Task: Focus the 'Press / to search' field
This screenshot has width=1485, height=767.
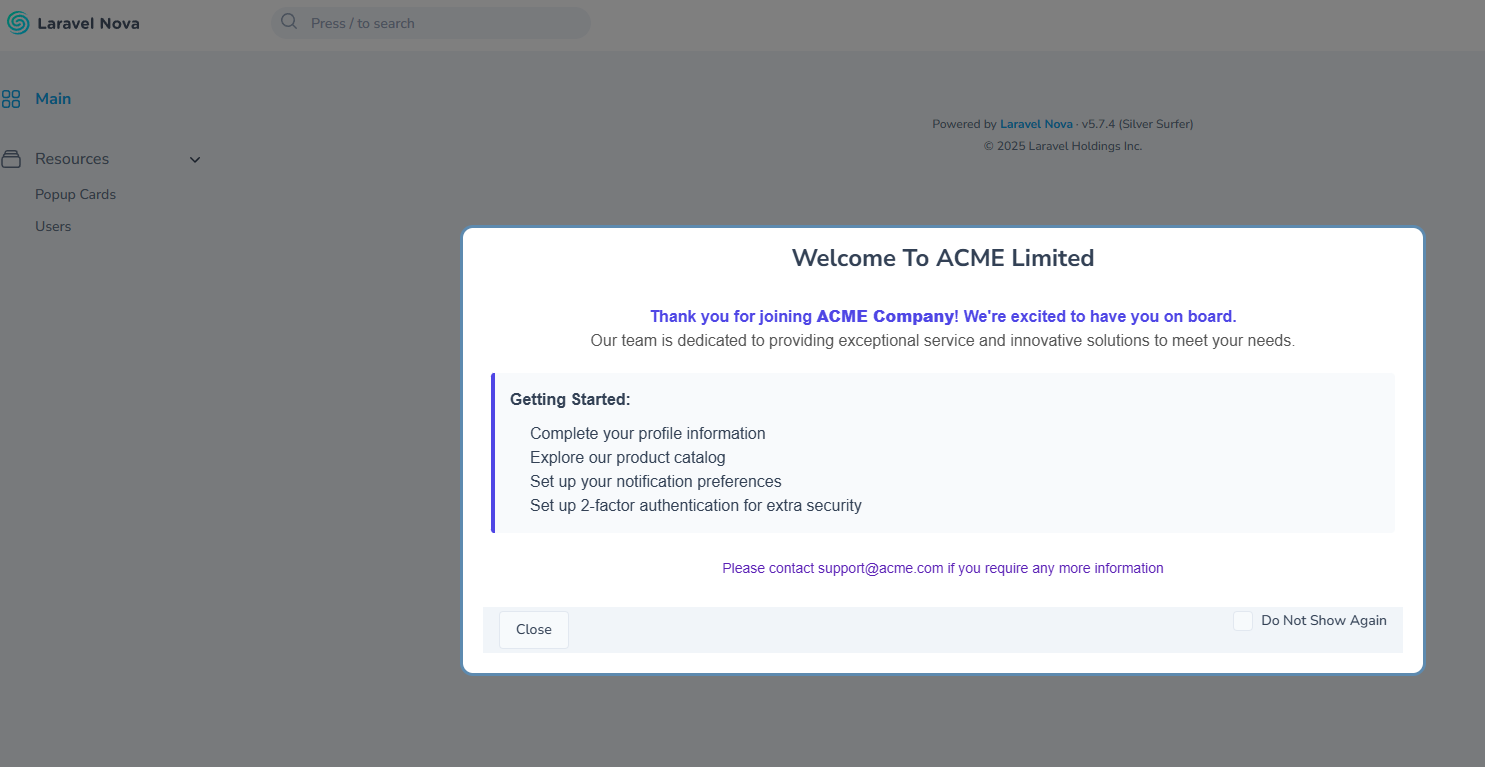Action: 440,23
